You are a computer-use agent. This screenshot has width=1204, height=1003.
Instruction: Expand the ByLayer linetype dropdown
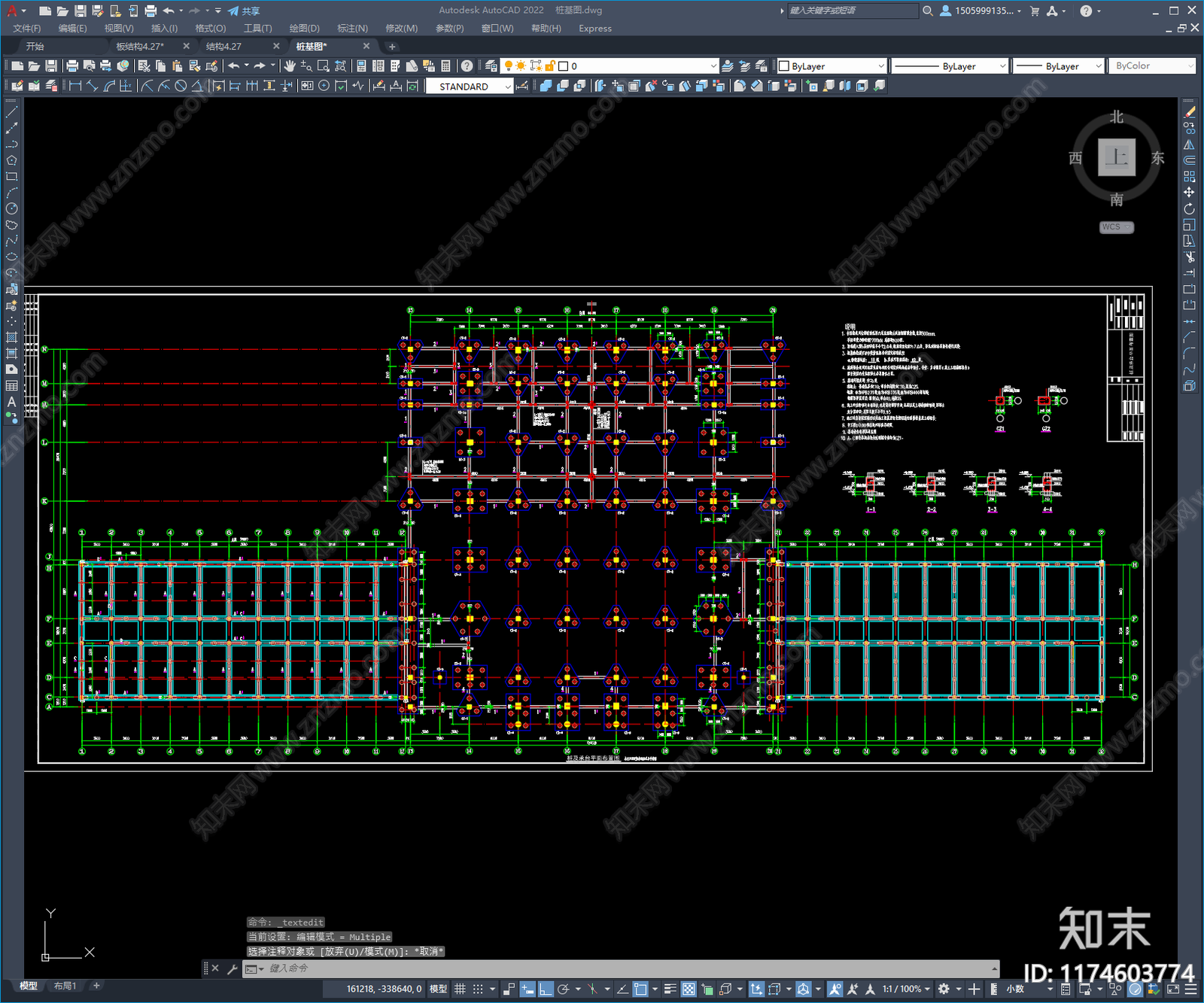[x=950, y=66]
